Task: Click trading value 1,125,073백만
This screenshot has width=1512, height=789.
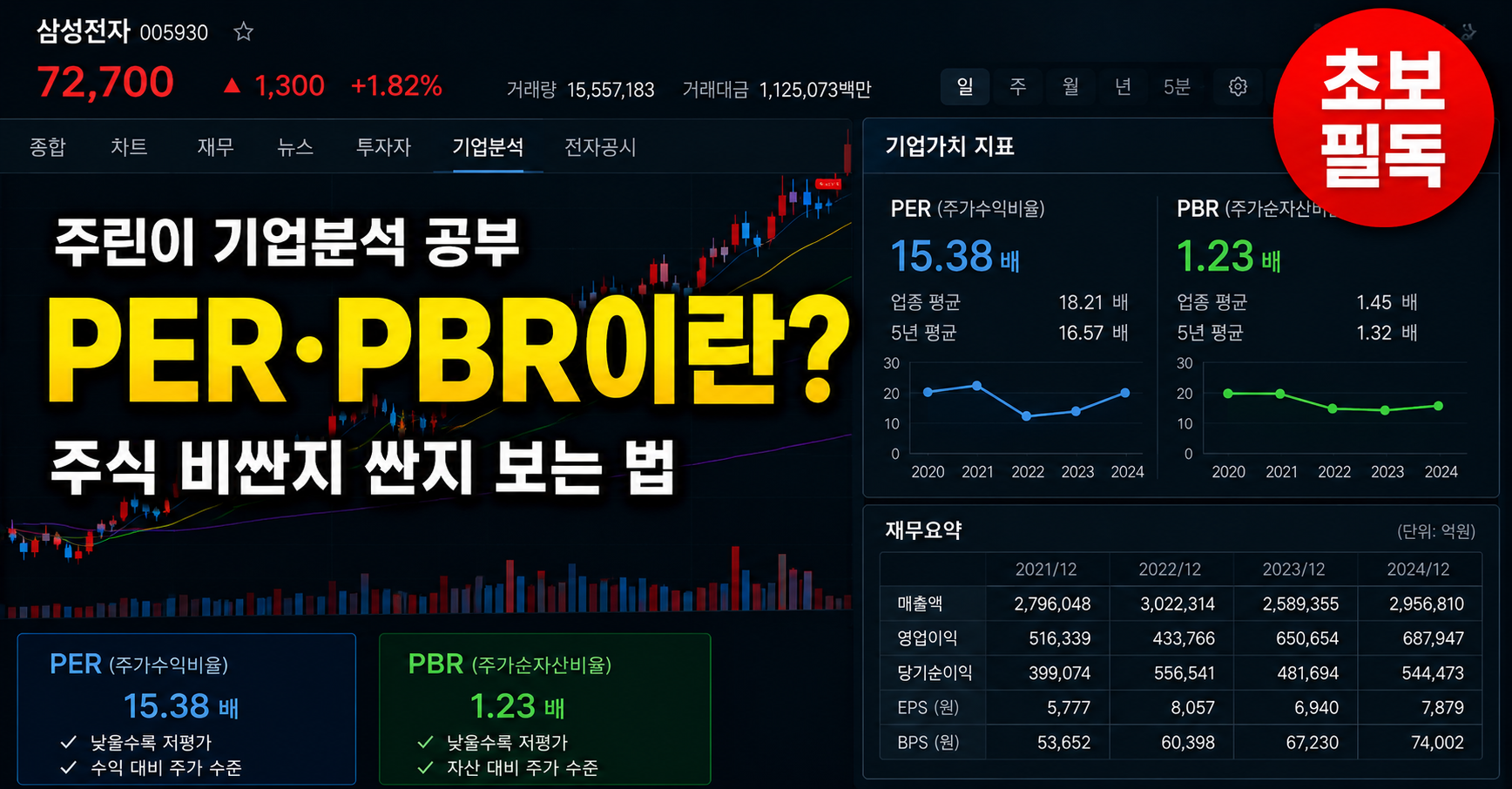Action: tap(815, 90)
